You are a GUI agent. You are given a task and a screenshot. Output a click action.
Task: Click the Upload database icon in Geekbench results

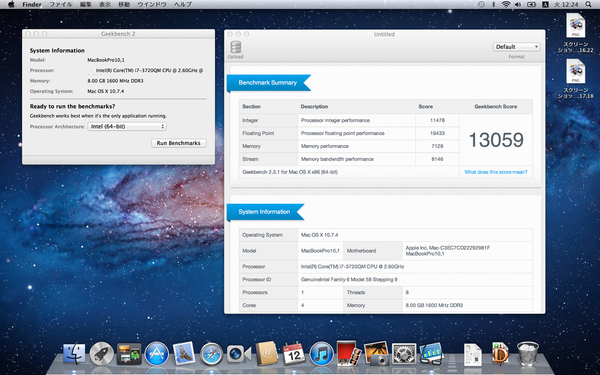tap(236, 47)
